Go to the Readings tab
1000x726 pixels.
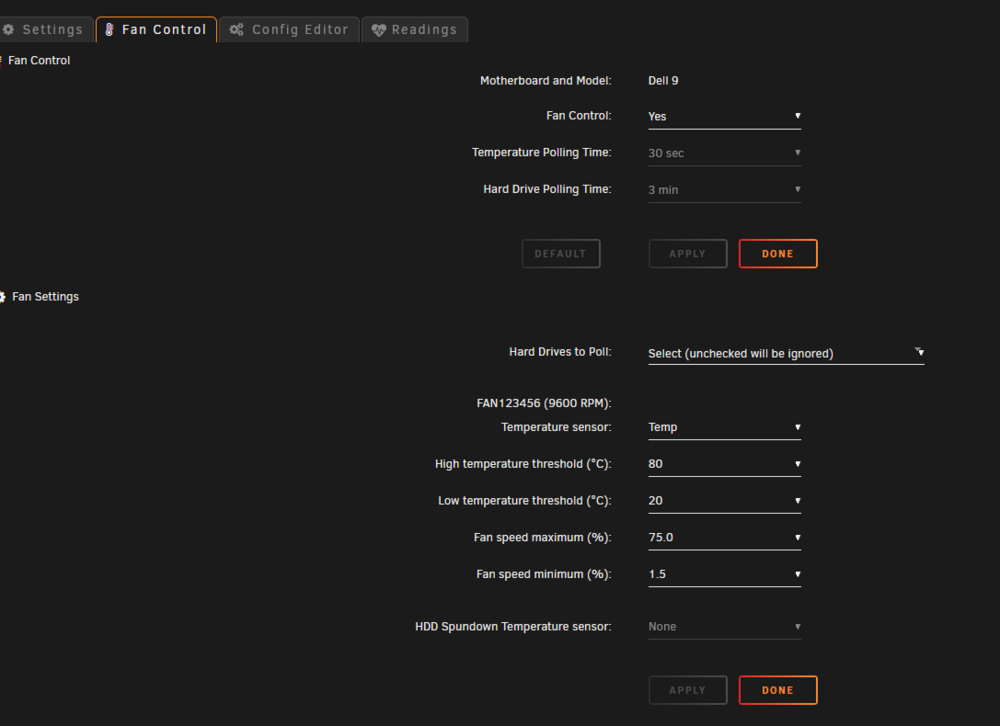pyautogui.click(x=415, y=29)
